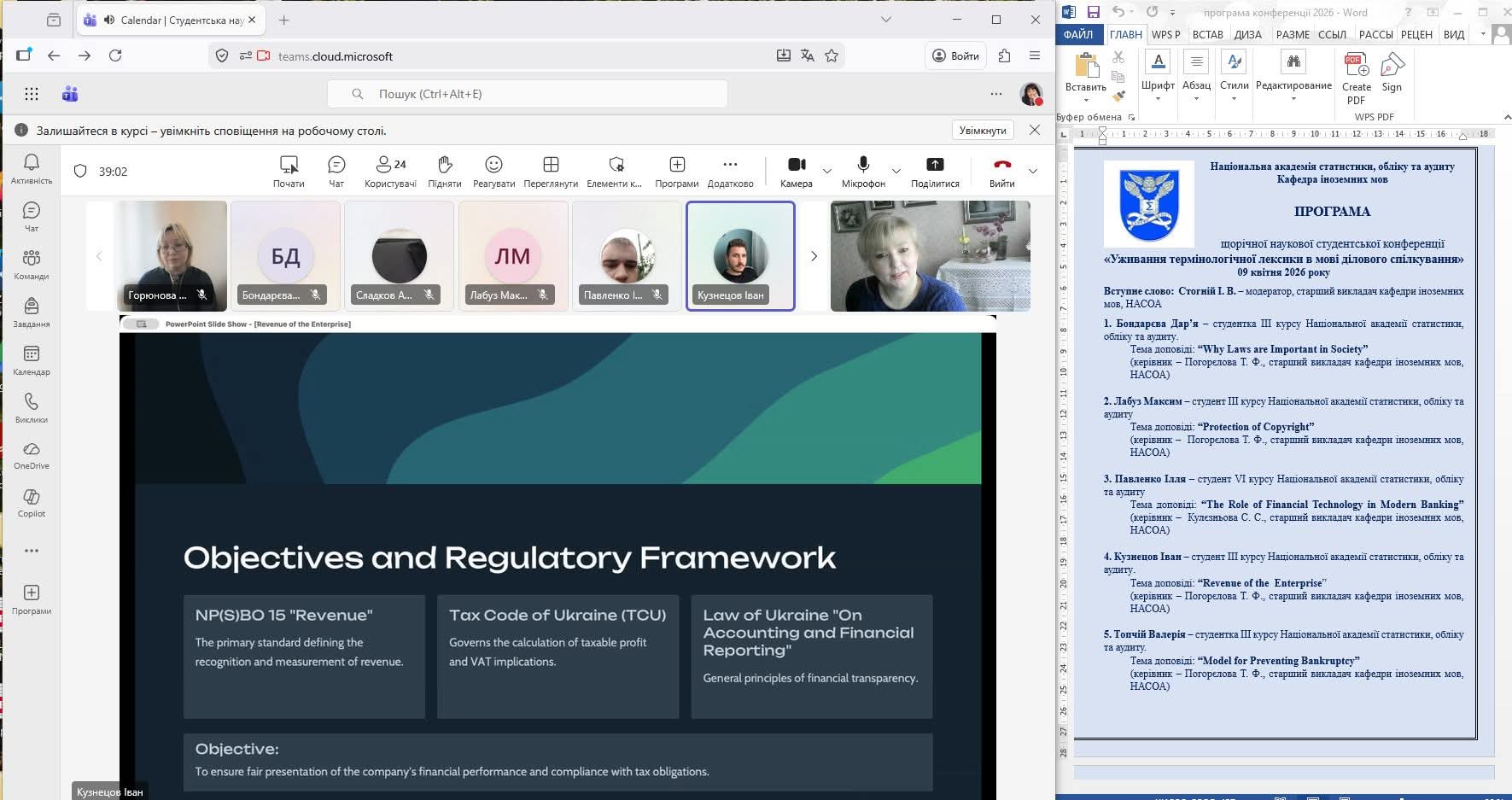The width and height of the screenshot is (1512, 800).
Task: Open OneDrive in Teams sidebar
Action: [x=32, y=456]
